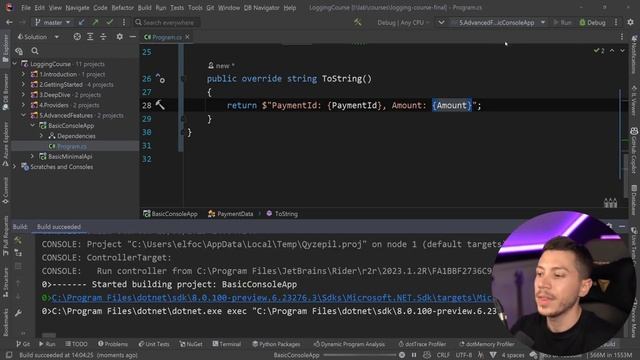The width and height of the screenshot is (640, 360).
Task: Open the Refactor menu
Action: [122, 8]
